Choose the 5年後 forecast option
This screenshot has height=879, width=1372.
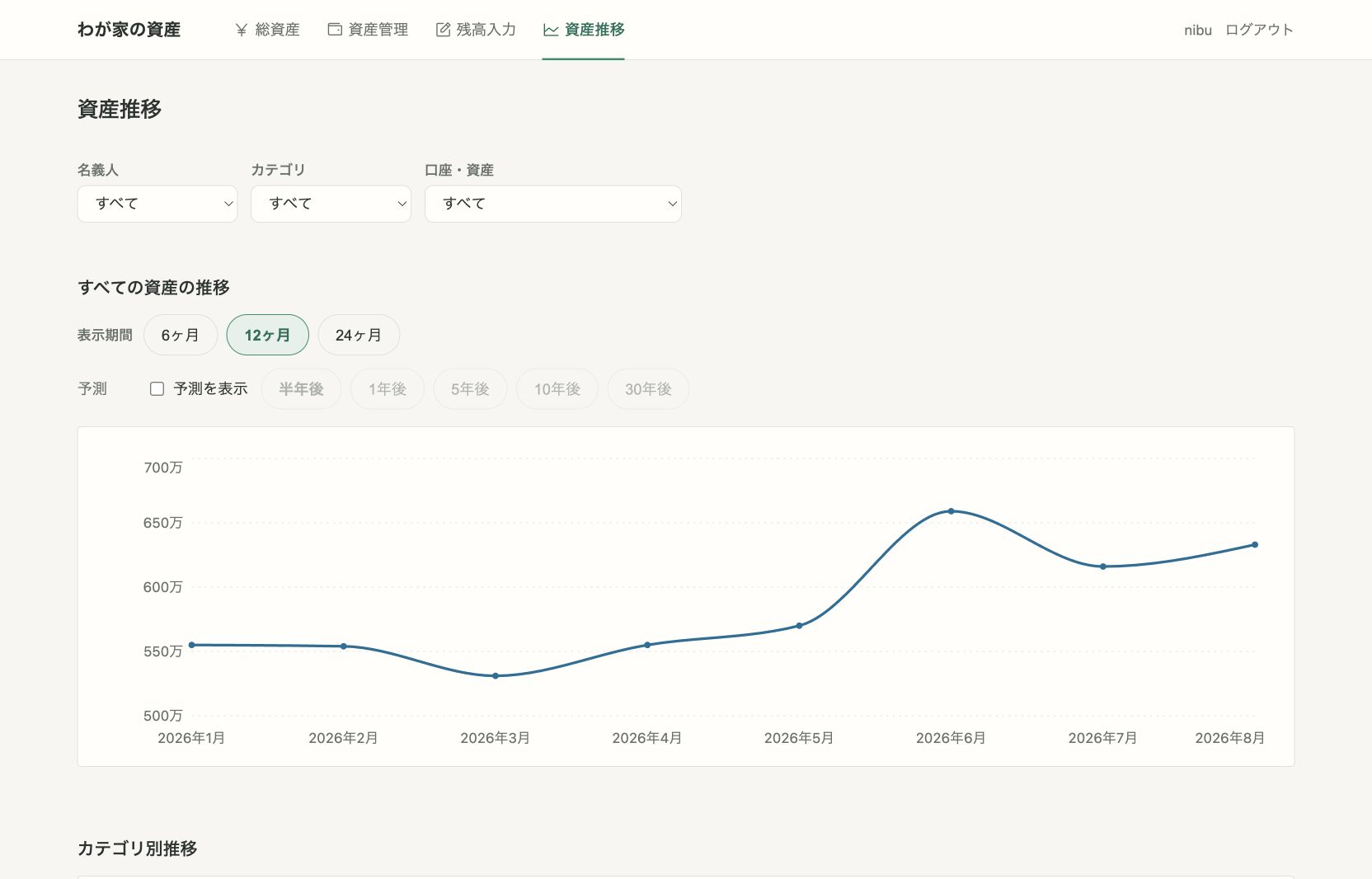click(470, 388)
